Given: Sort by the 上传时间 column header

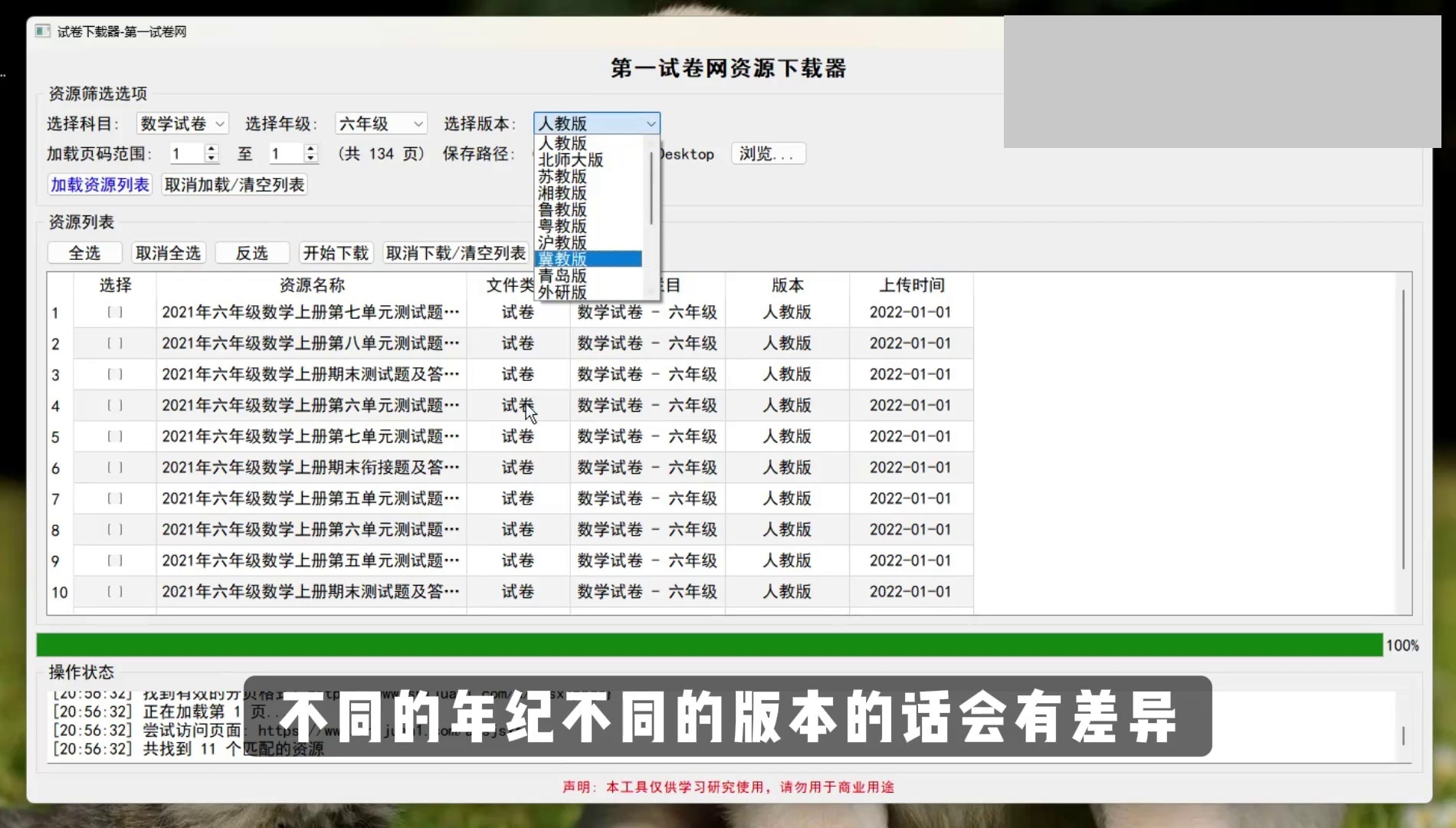Looking at the screenshot, I should (910, 285).
